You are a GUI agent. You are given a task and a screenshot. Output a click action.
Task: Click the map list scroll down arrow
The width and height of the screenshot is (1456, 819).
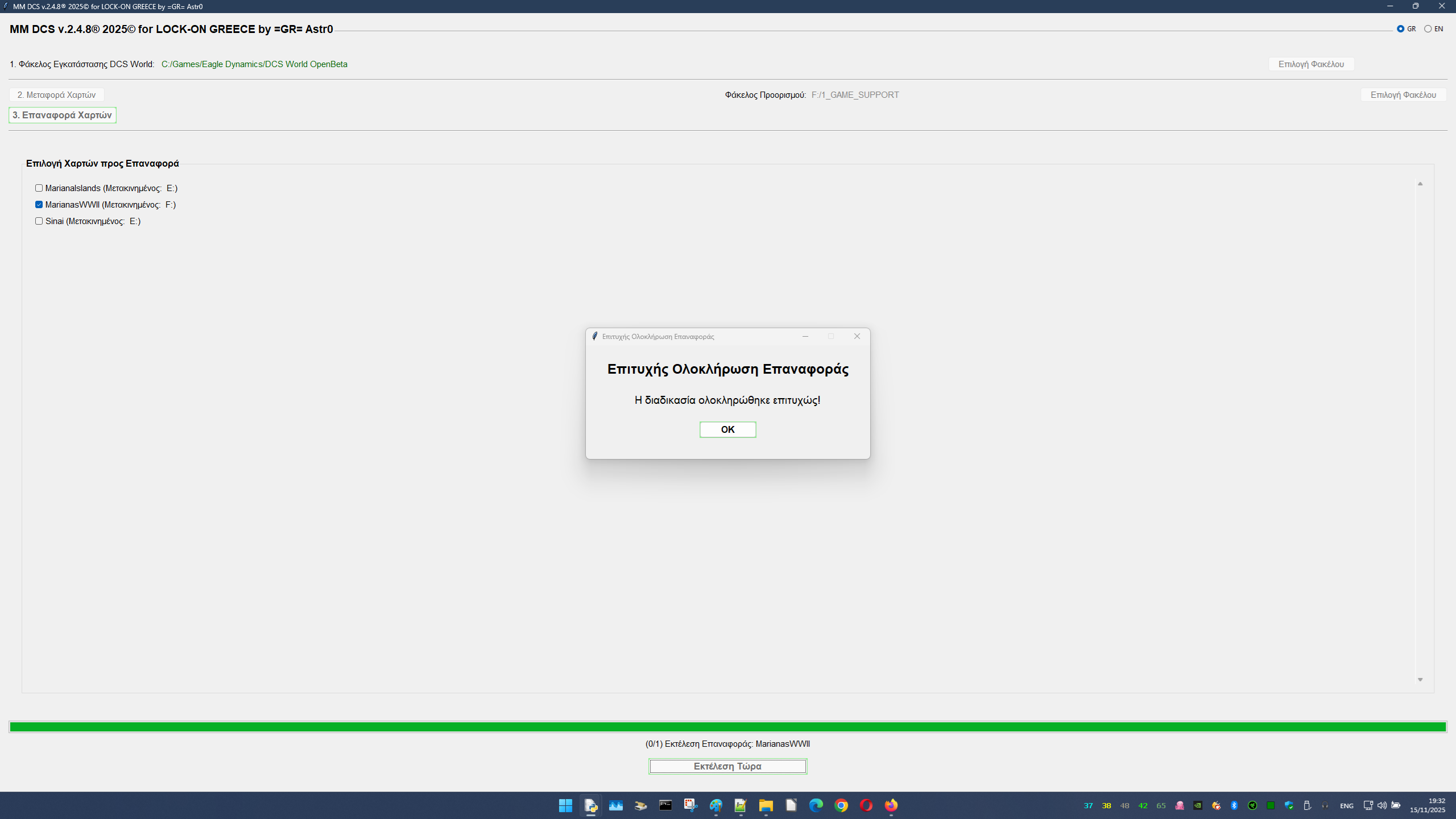click(x=1420, y=680)
